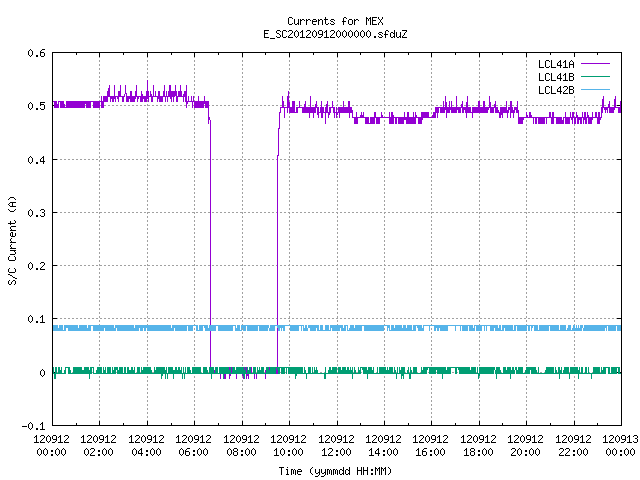Click the LCL41B legend label

coord(556,77)
